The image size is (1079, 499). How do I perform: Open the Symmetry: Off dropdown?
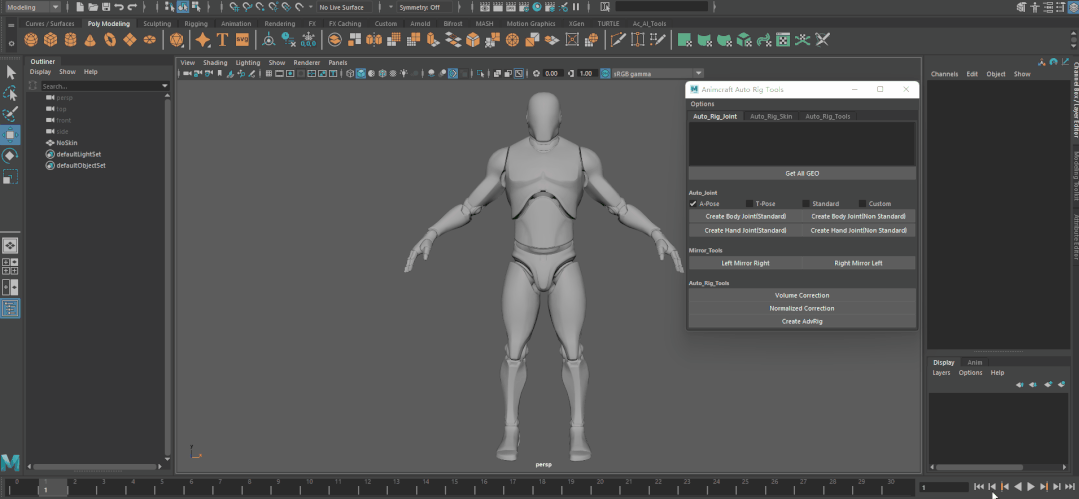[425, 7]
